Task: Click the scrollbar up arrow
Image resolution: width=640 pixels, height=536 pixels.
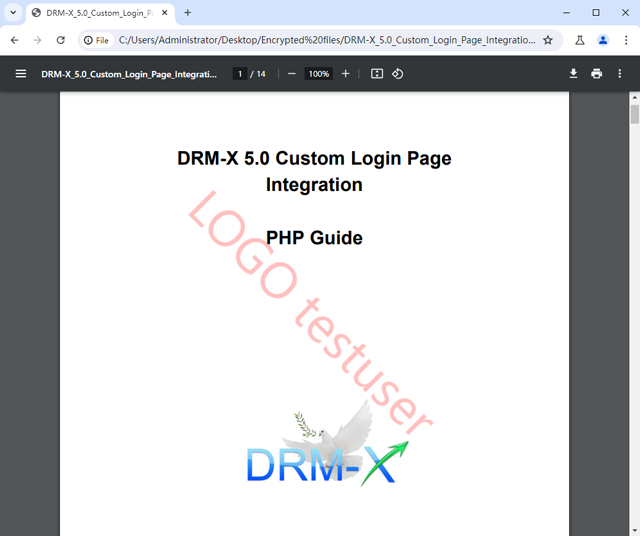Action: pos(634,97)
